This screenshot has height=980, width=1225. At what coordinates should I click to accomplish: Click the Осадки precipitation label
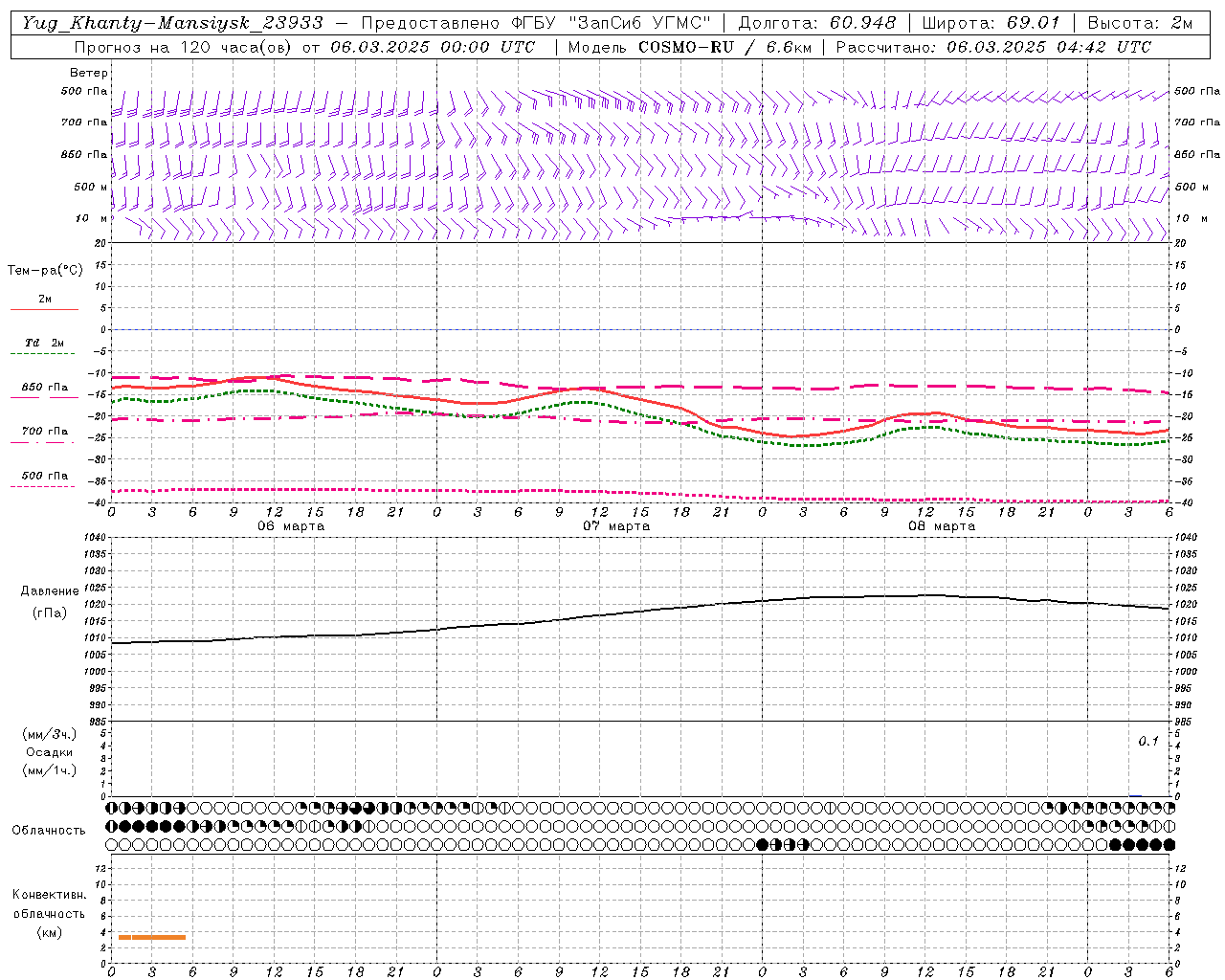(x=50, y=752)
